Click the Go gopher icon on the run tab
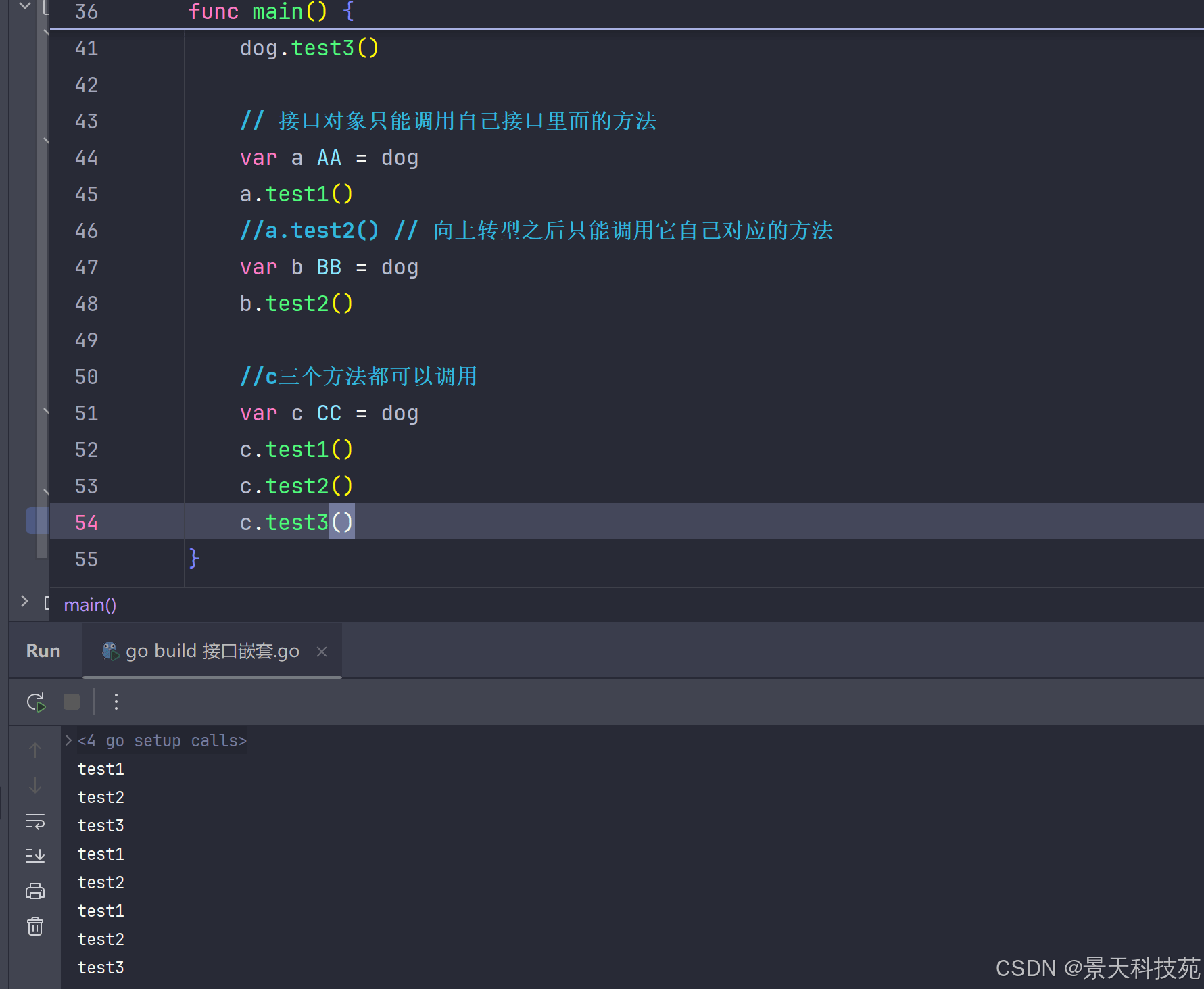 pos(110,651)
